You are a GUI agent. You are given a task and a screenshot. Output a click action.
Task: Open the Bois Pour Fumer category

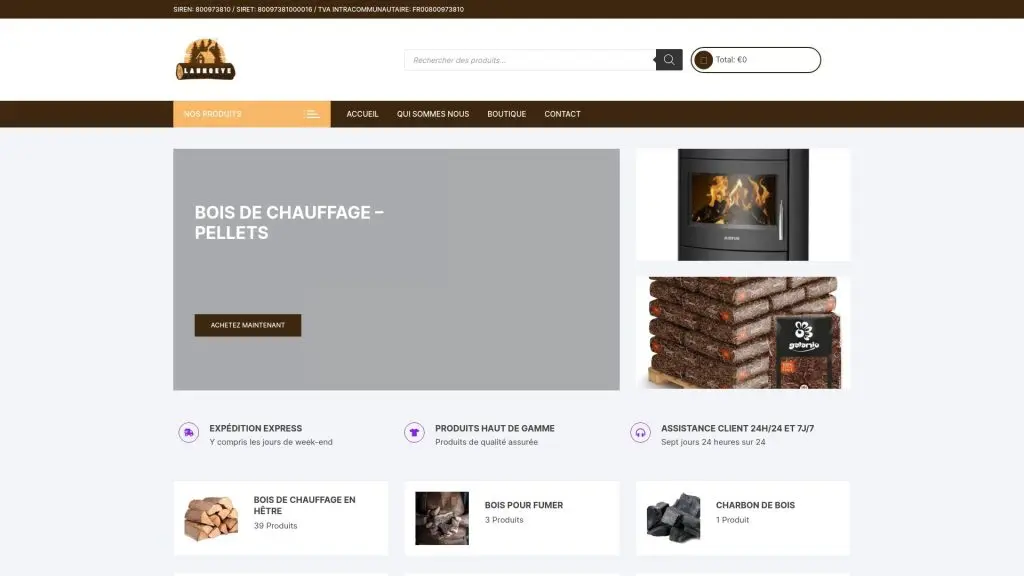click(x=523, y=505)
